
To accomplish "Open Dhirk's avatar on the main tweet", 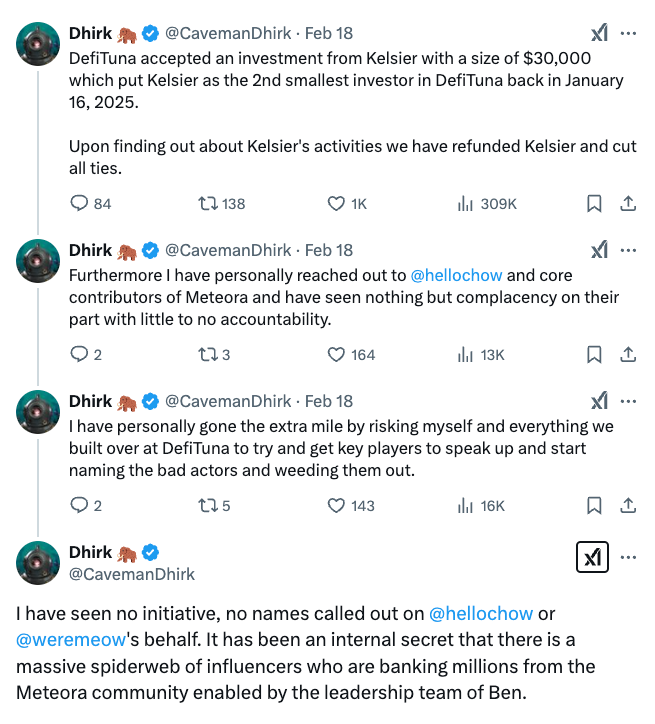I will (39, 562).
